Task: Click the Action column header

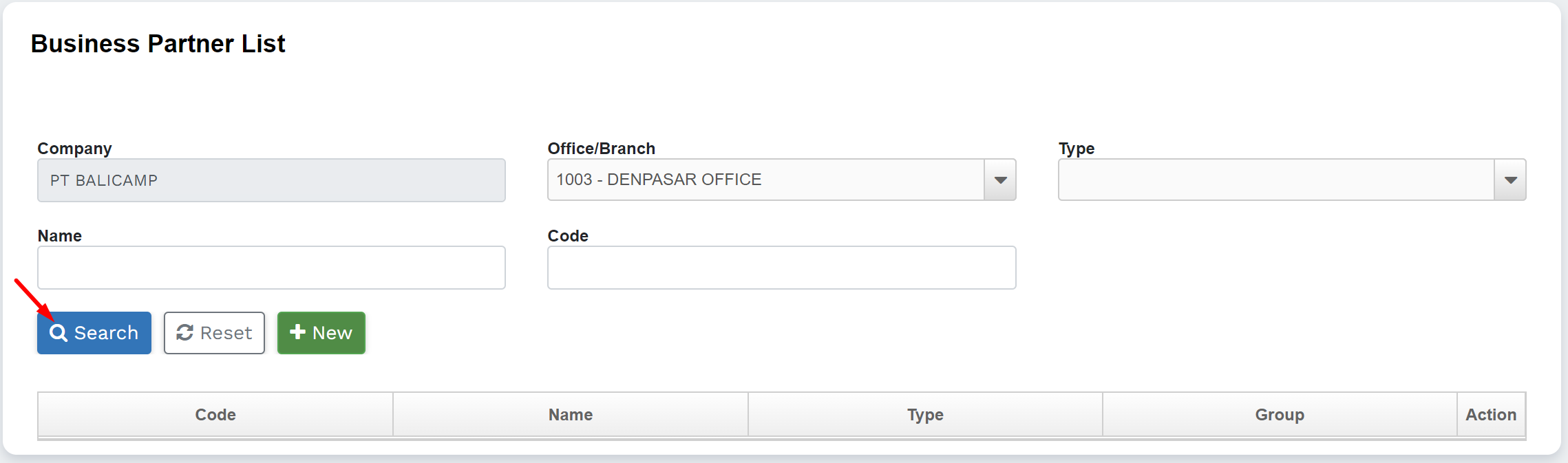Action: tap(1491, 415)
